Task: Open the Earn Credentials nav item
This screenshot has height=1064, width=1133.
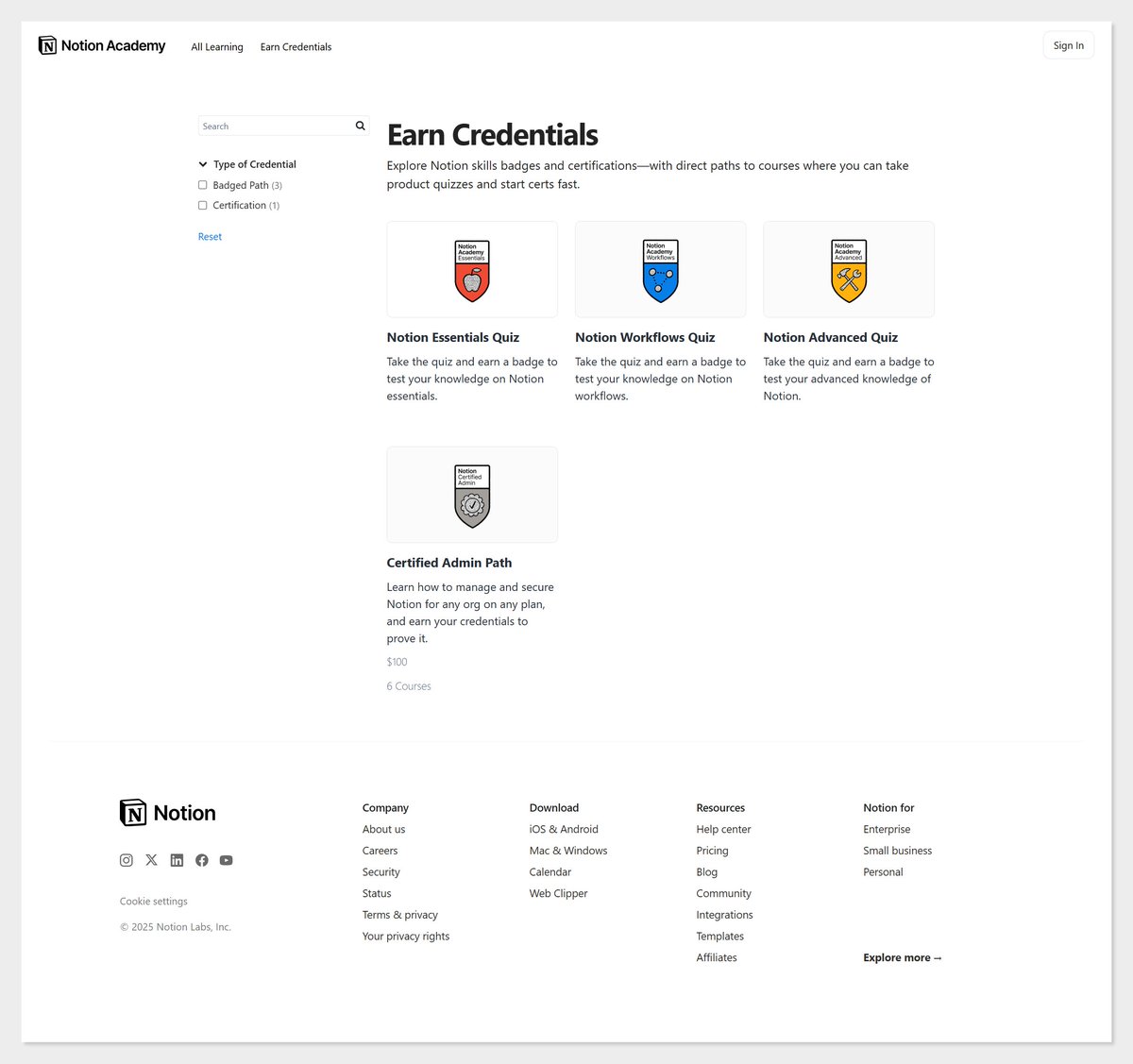Action: [296, 47]
